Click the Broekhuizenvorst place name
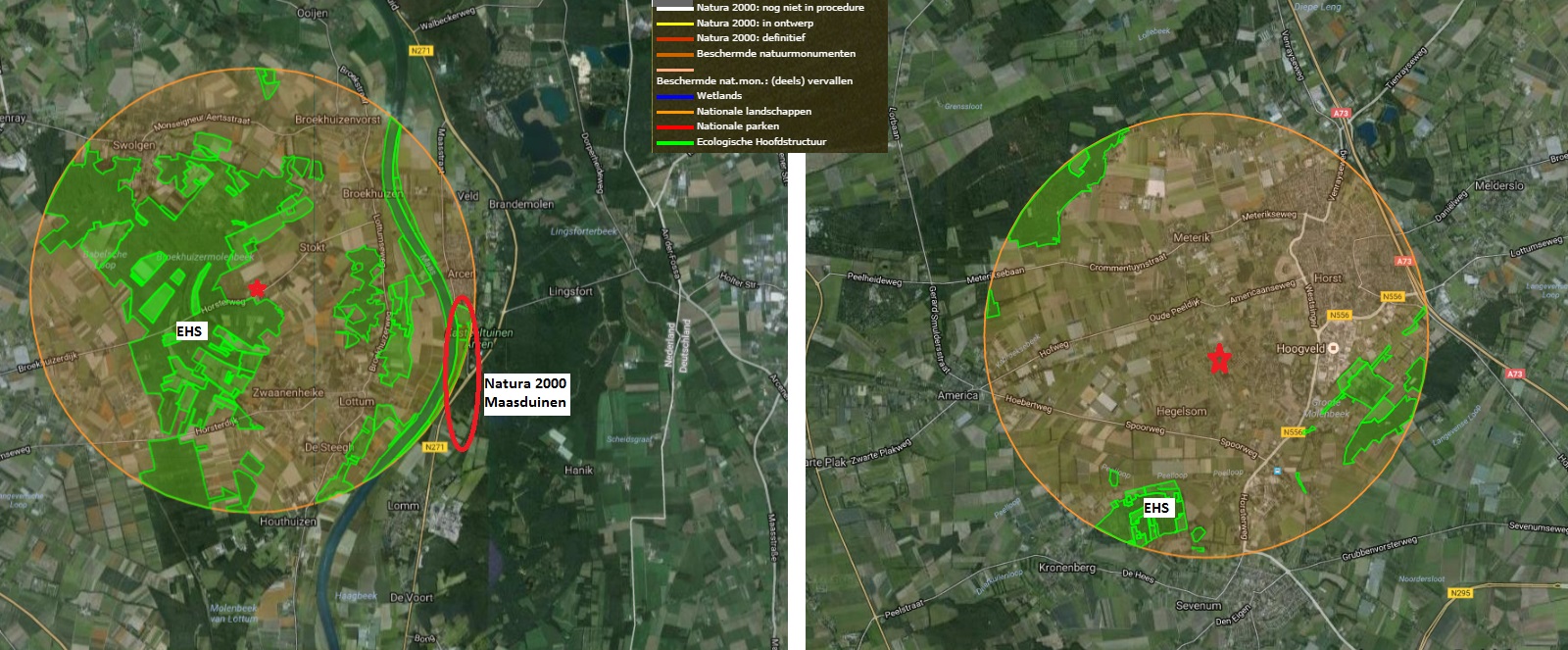The width and height of the screenshot is (1568, 650). click(x=337, y=120)
